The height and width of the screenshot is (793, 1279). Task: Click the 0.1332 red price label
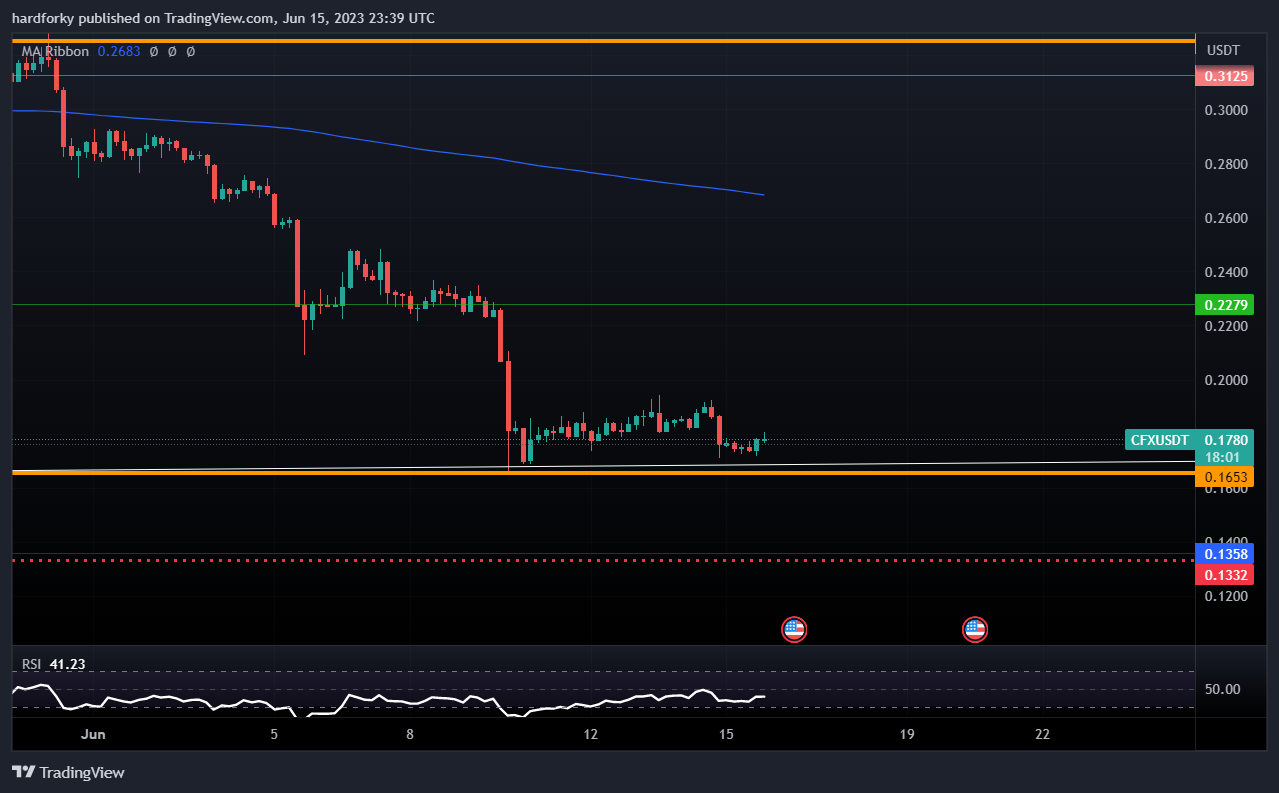pyautogui.click(x=1224, y=574)
